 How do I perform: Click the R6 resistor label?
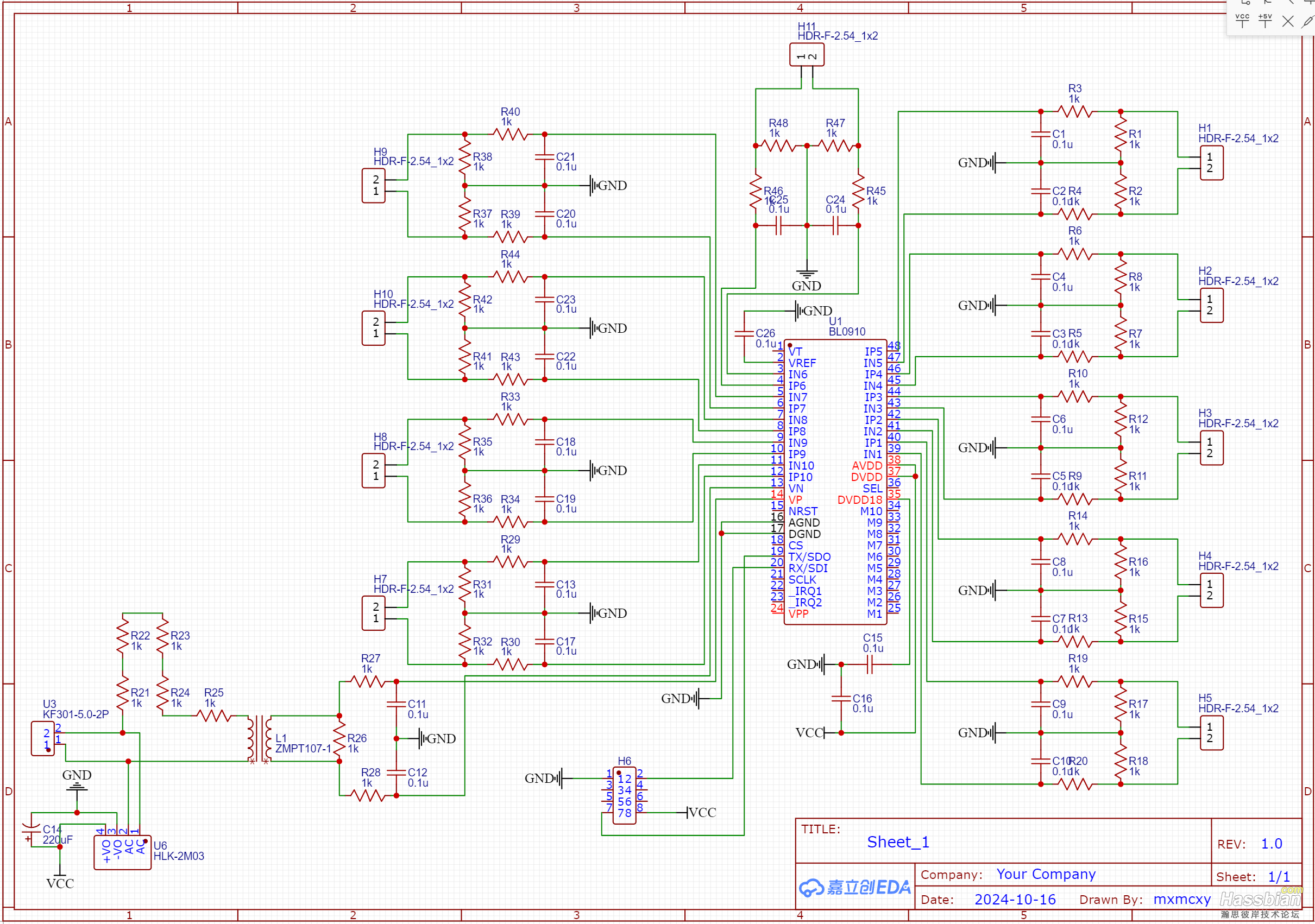[x=1075, y=231]
